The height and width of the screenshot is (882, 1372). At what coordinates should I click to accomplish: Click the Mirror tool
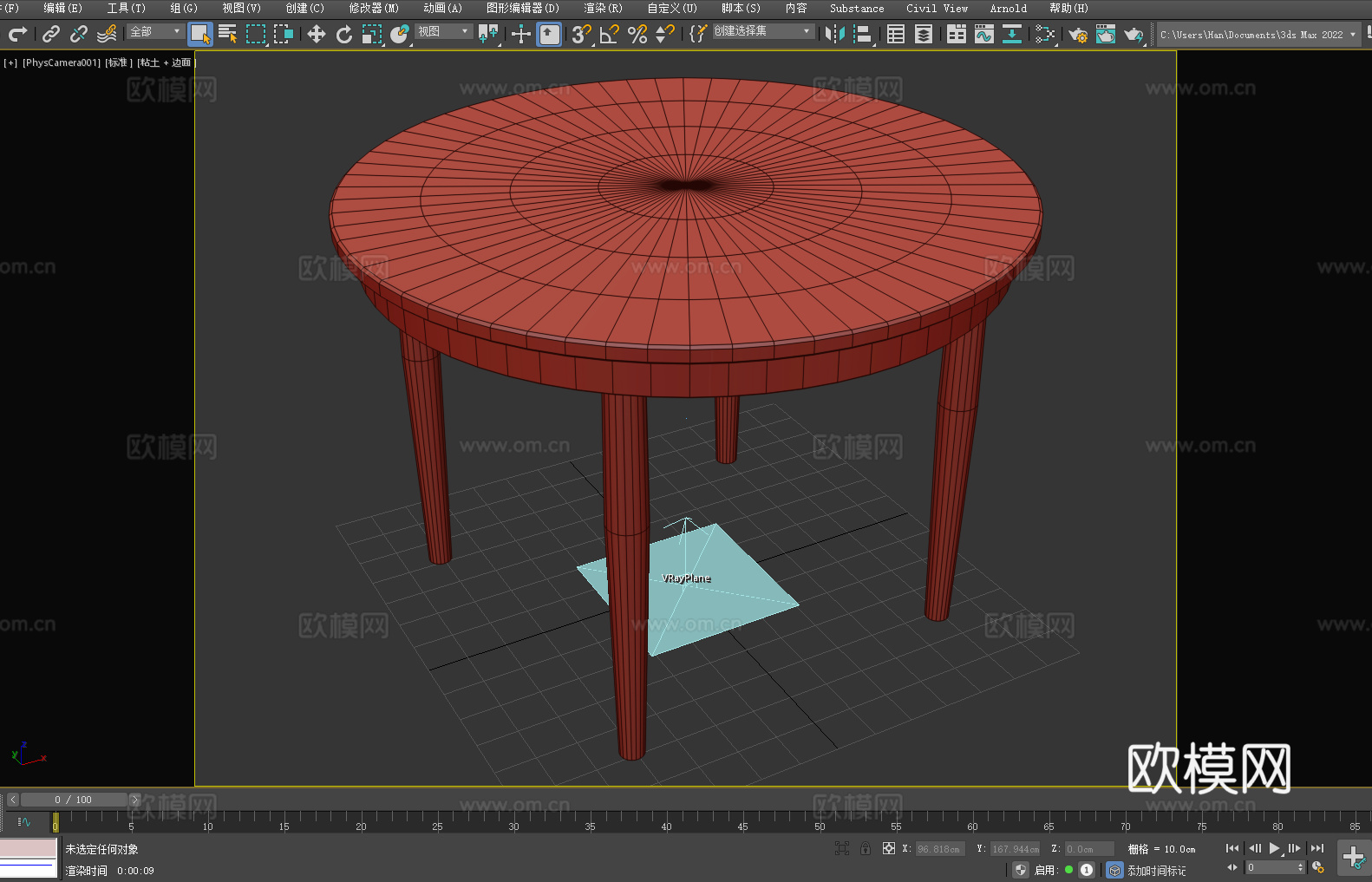click(x=835, y=34)
